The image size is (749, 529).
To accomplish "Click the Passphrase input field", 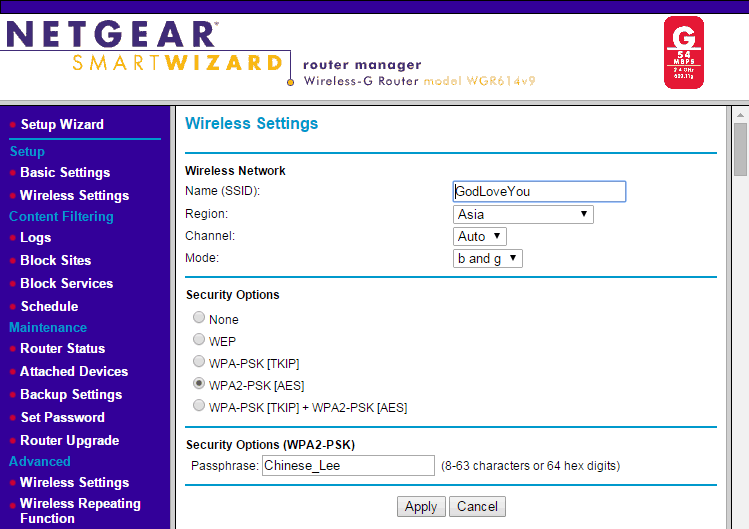I will click(347, 465).
